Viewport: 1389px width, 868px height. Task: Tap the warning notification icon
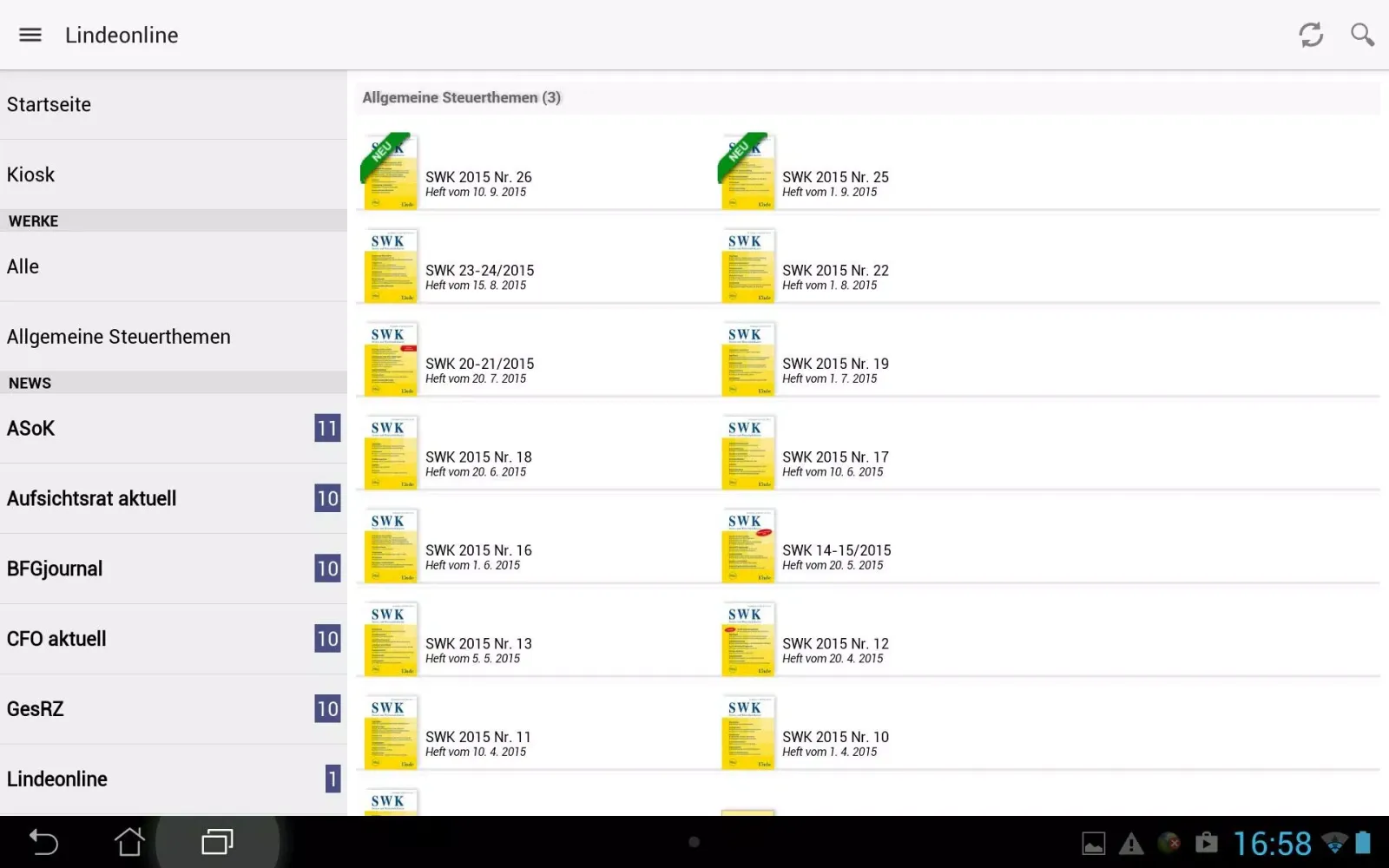pyautogui.click(x=1131, y=843)
